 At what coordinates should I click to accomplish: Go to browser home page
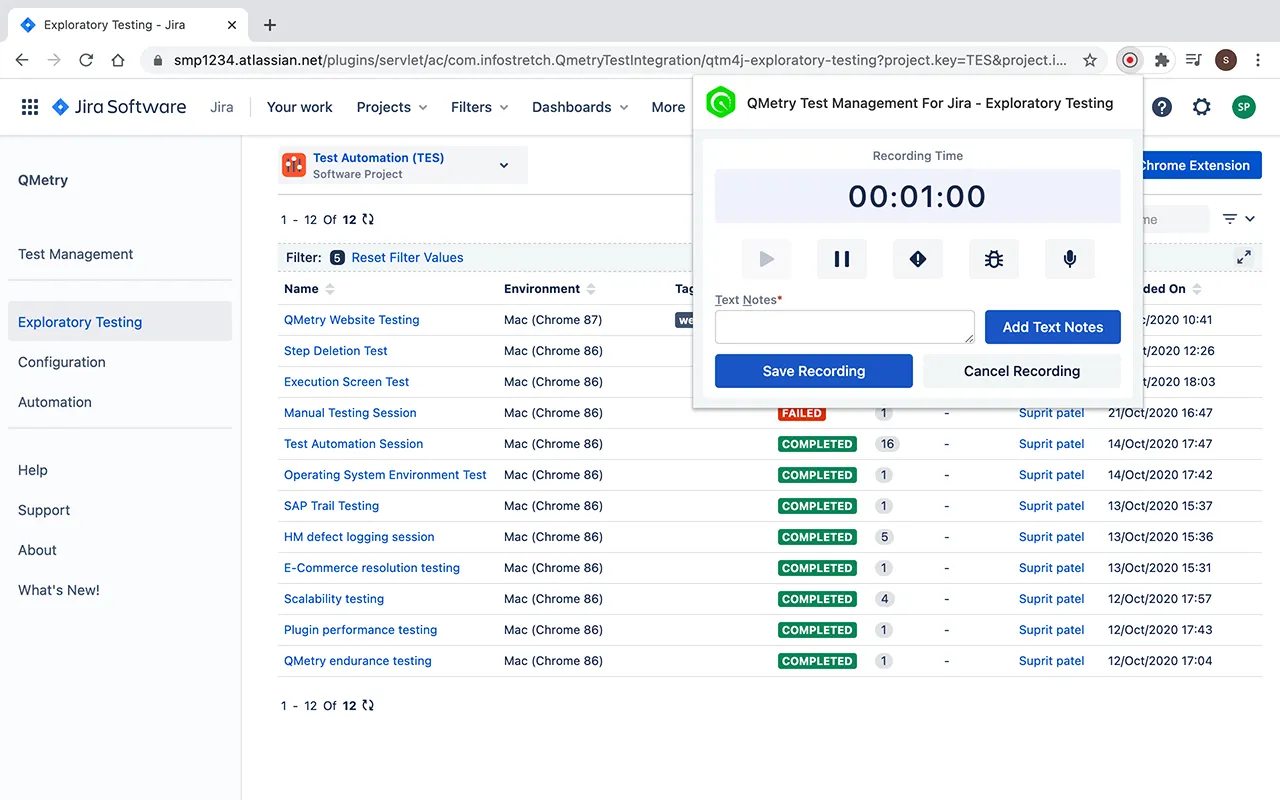(118, 60)
